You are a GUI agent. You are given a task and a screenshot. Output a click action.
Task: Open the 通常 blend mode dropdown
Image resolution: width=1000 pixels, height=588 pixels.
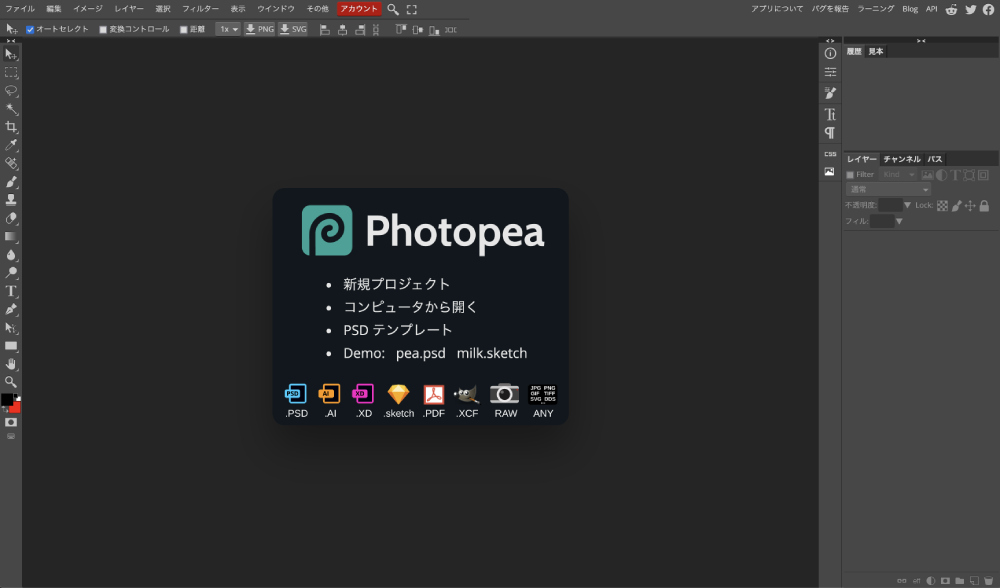tap(888, 189)
